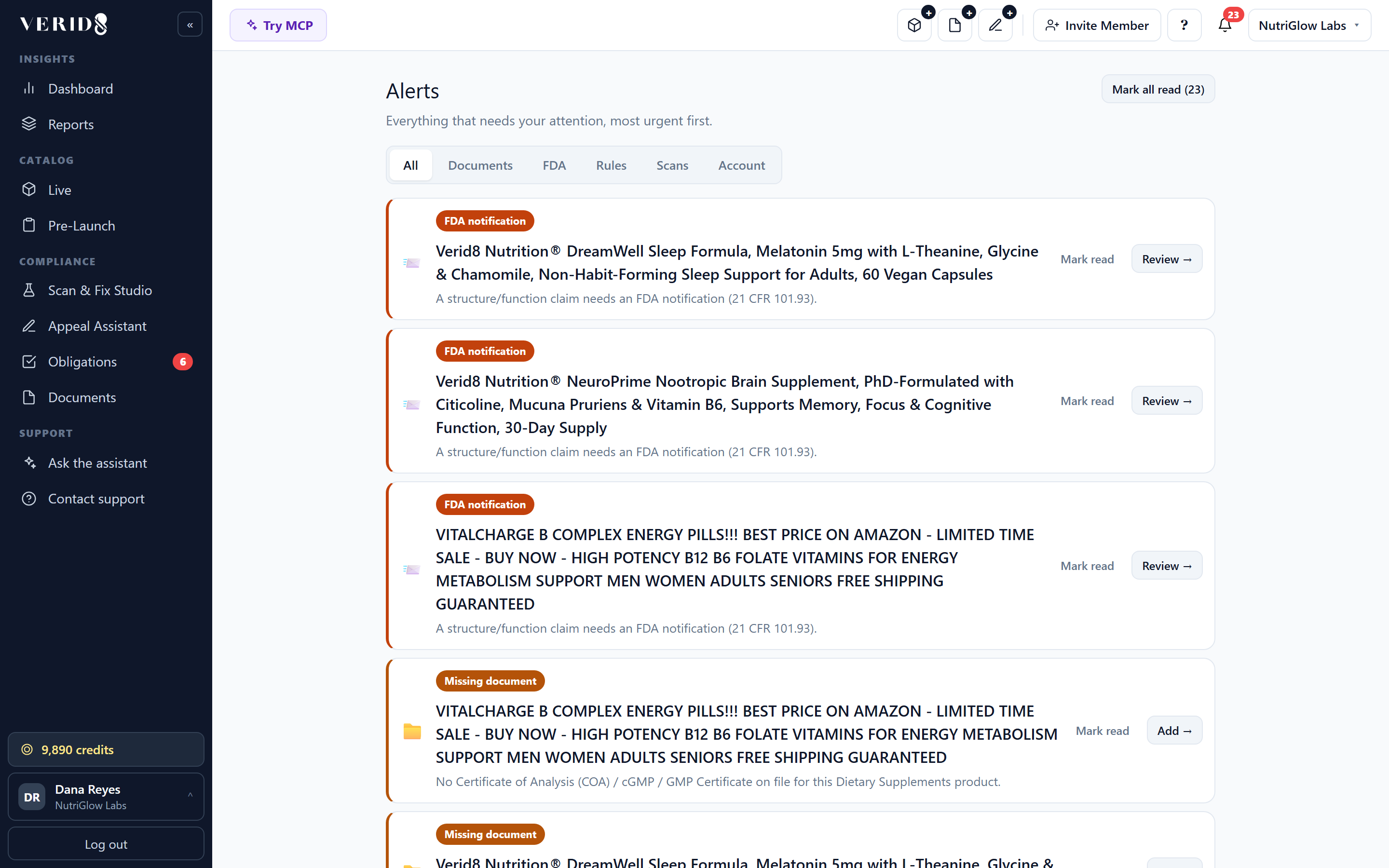The width and height of the screenshot is (1389, 868).
Task: Switch to the Account alerts tab
Action: 741,165
